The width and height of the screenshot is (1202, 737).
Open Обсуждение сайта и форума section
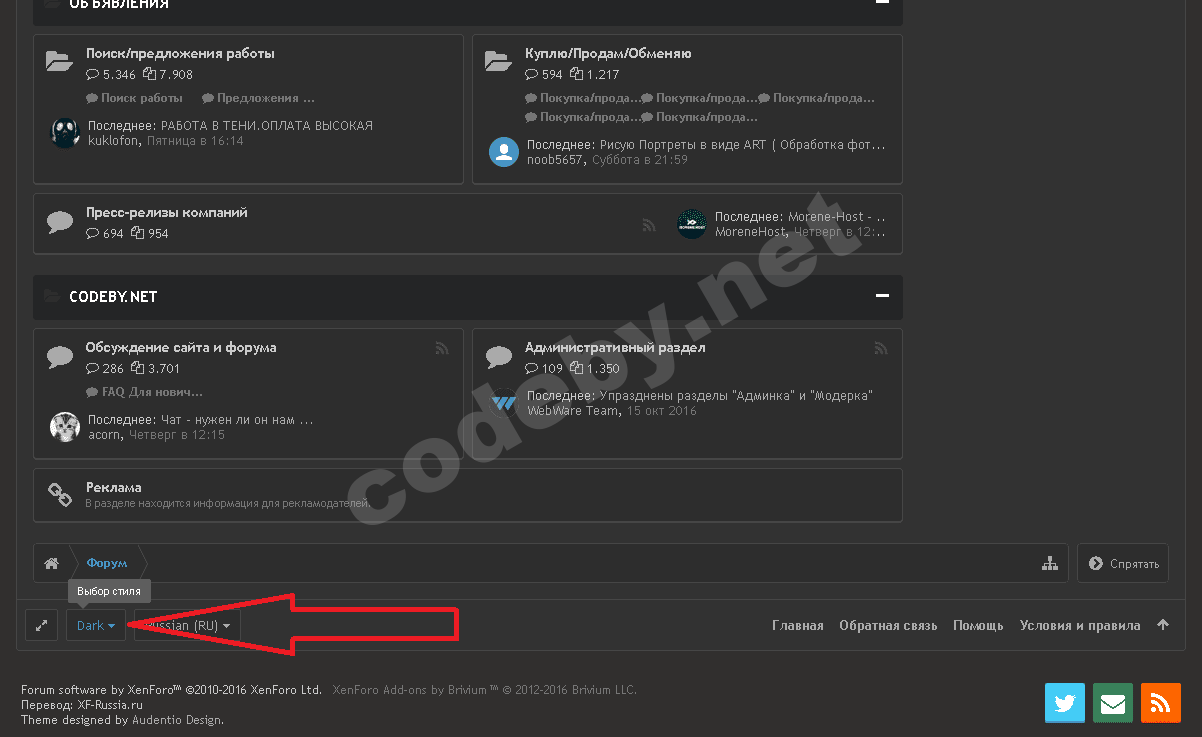click(181, 348)
